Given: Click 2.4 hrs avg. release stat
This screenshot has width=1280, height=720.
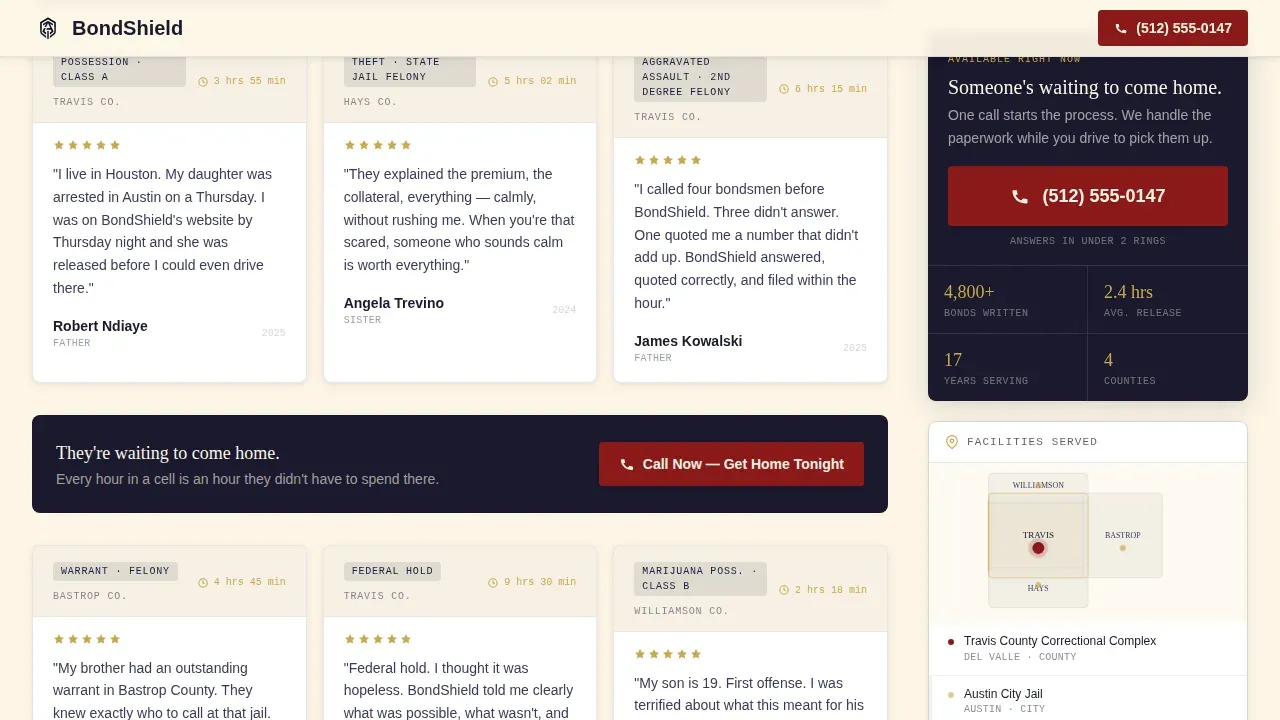Looking at the screenshot, I should pos(1168,300).
